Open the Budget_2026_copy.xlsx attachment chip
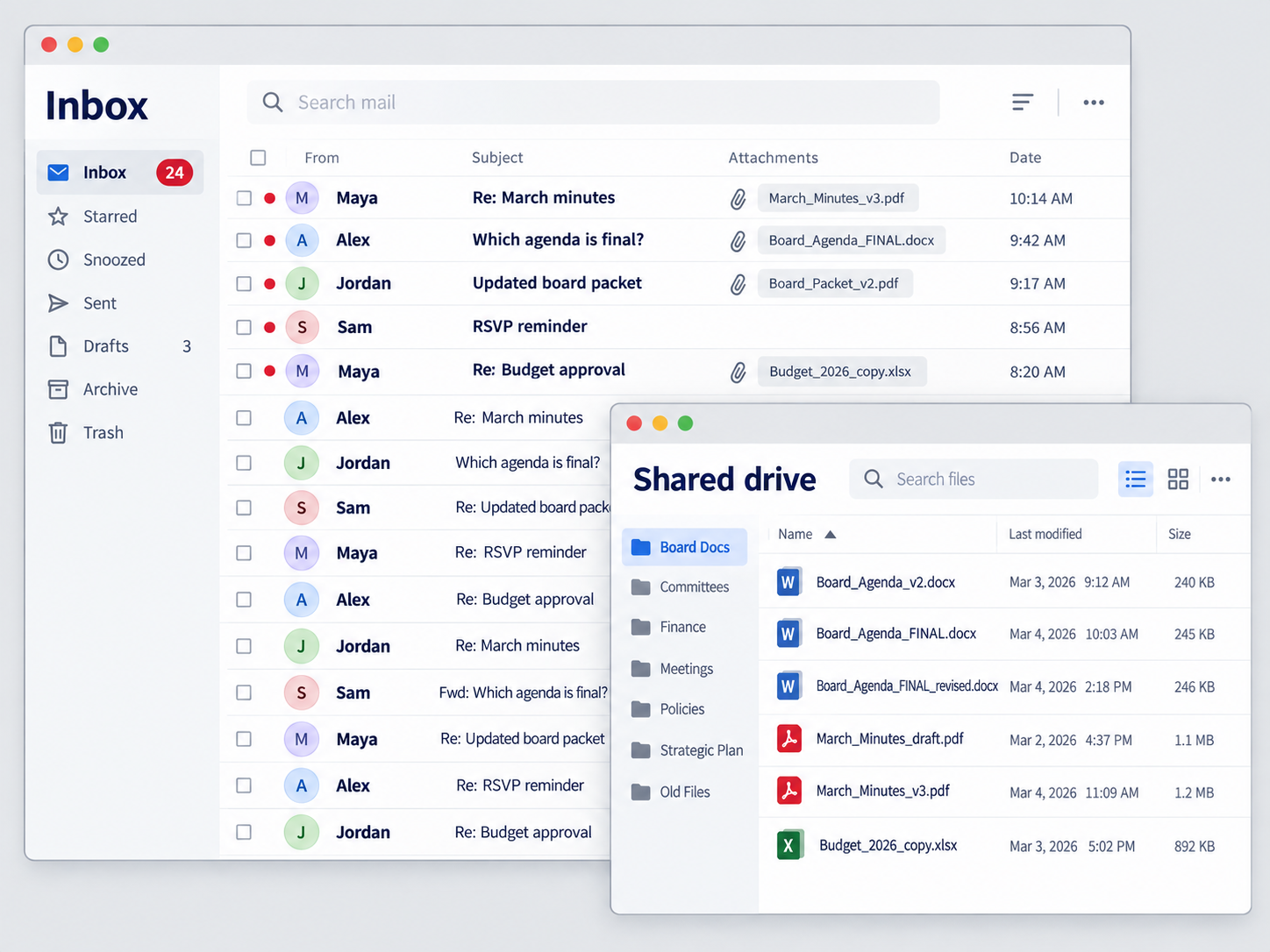The width and height of the screenshot is (1270, 952). tap(842, 372)
